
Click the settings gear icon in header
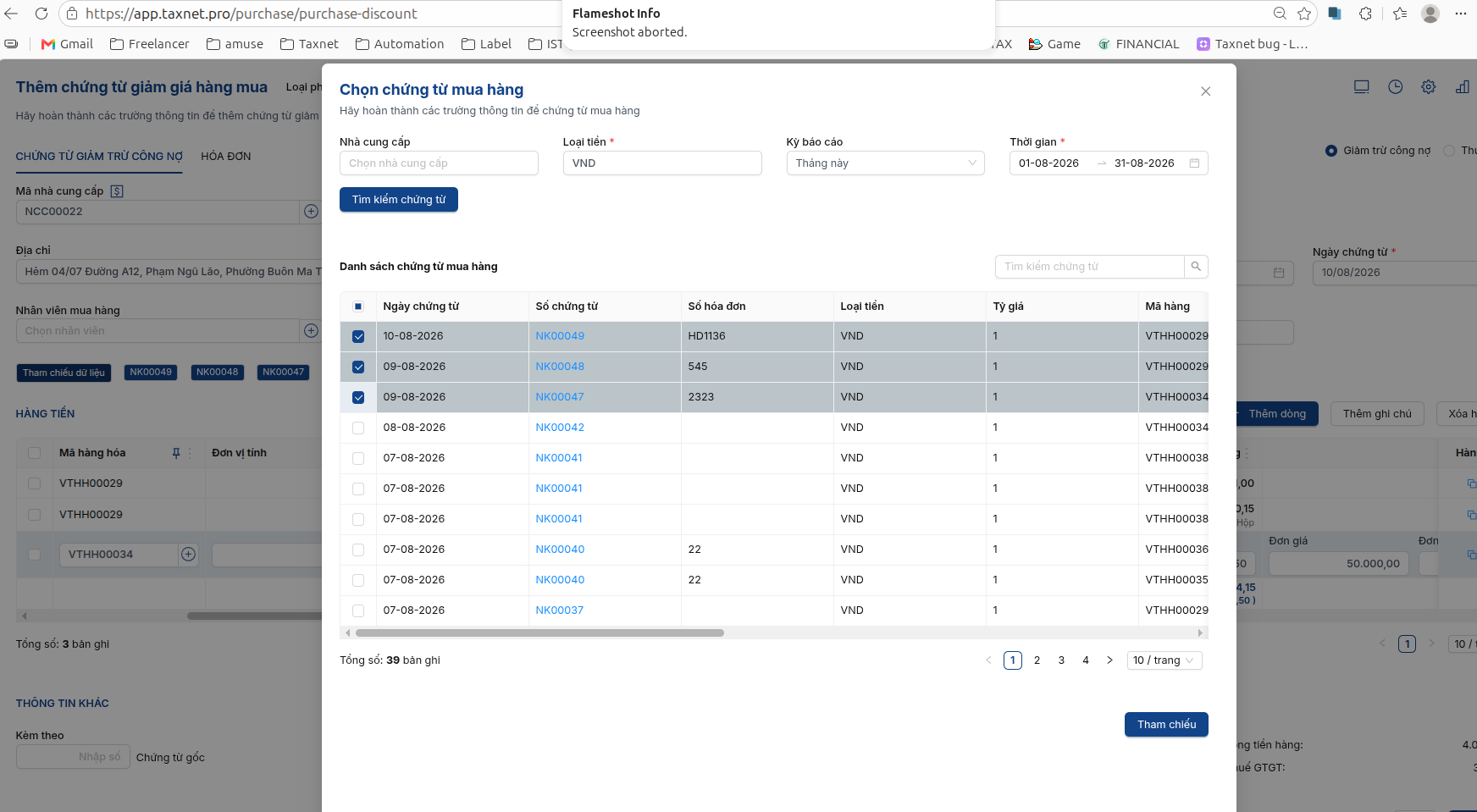[x=1429, y=87]
